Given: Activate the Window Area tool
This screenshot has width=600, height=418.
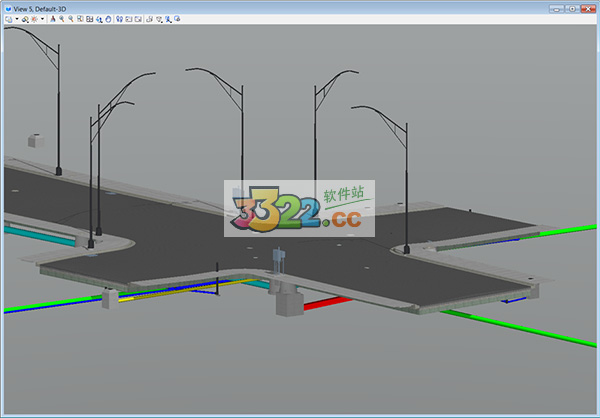Looking at the screenshot, I should (79, 19).
